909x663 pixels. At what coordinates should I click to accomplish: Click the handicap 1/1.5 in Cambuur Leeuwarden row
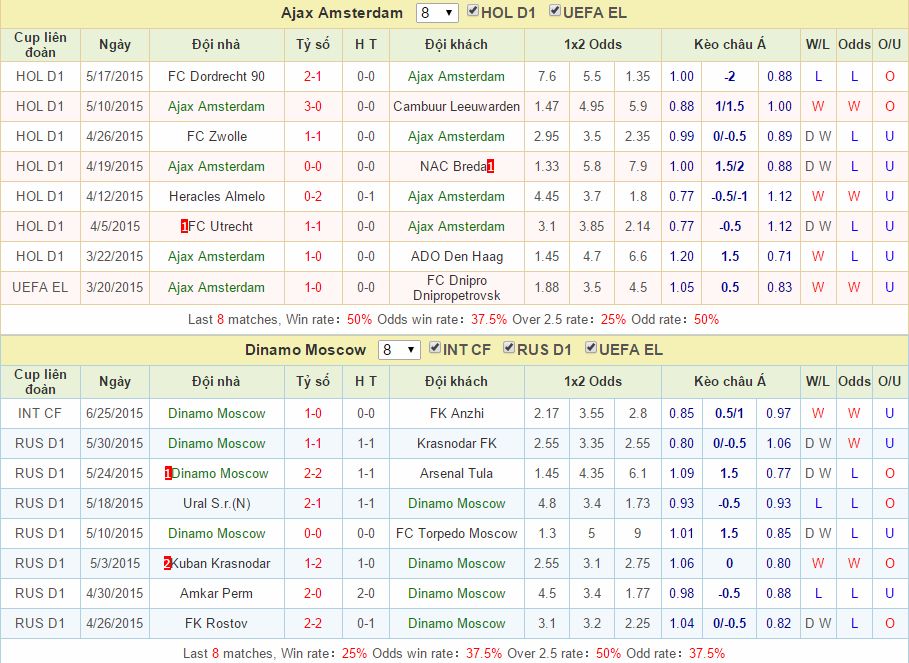(730, 107)
